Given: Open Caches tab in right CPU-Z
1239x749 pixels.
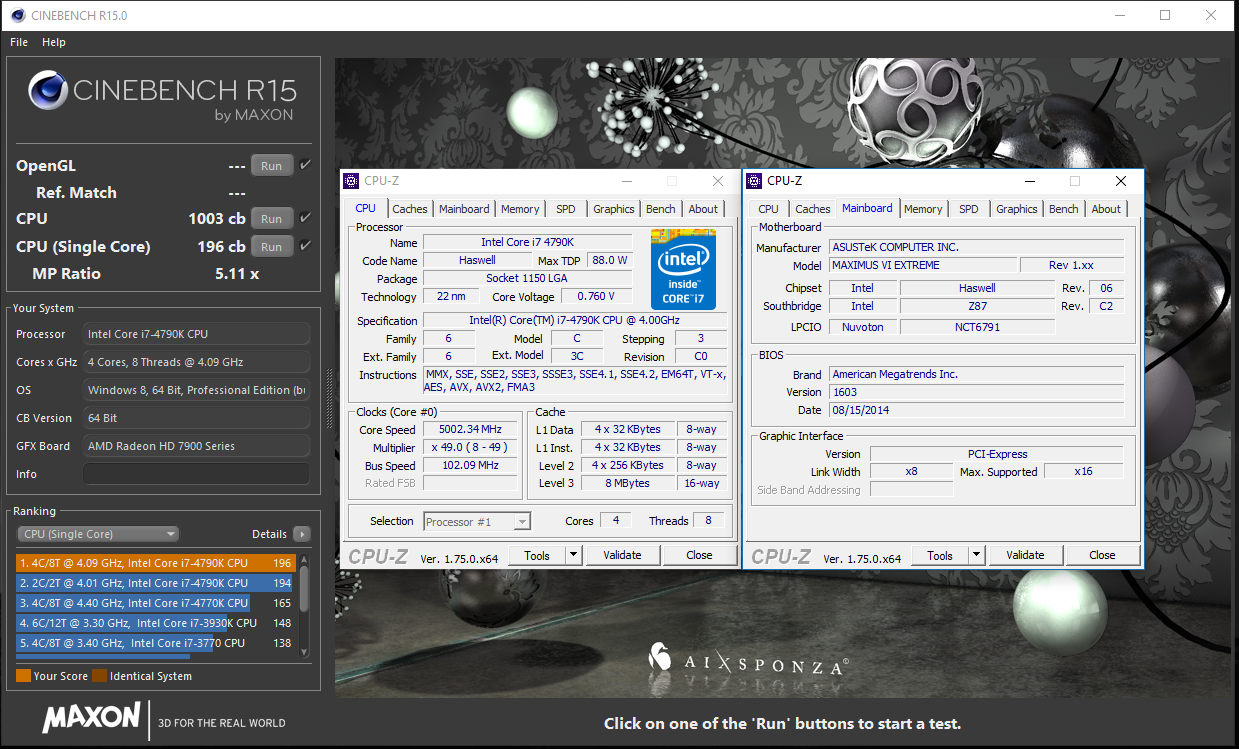Looking at the screenshot, I should (x=813, y=209).
